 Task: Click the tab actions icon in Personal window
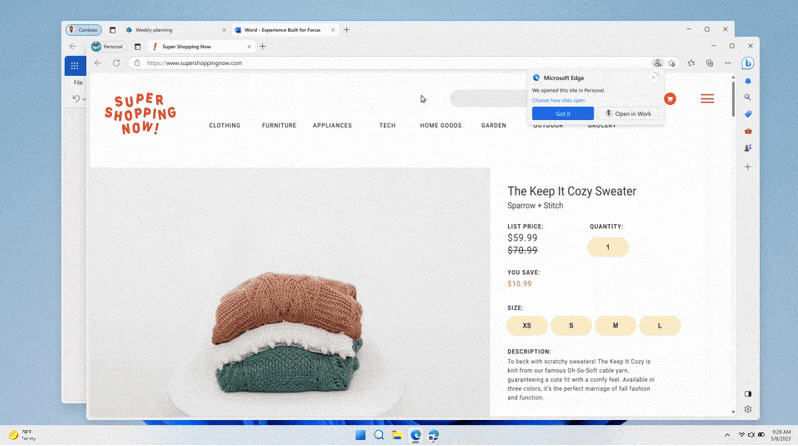coord(137,46)
